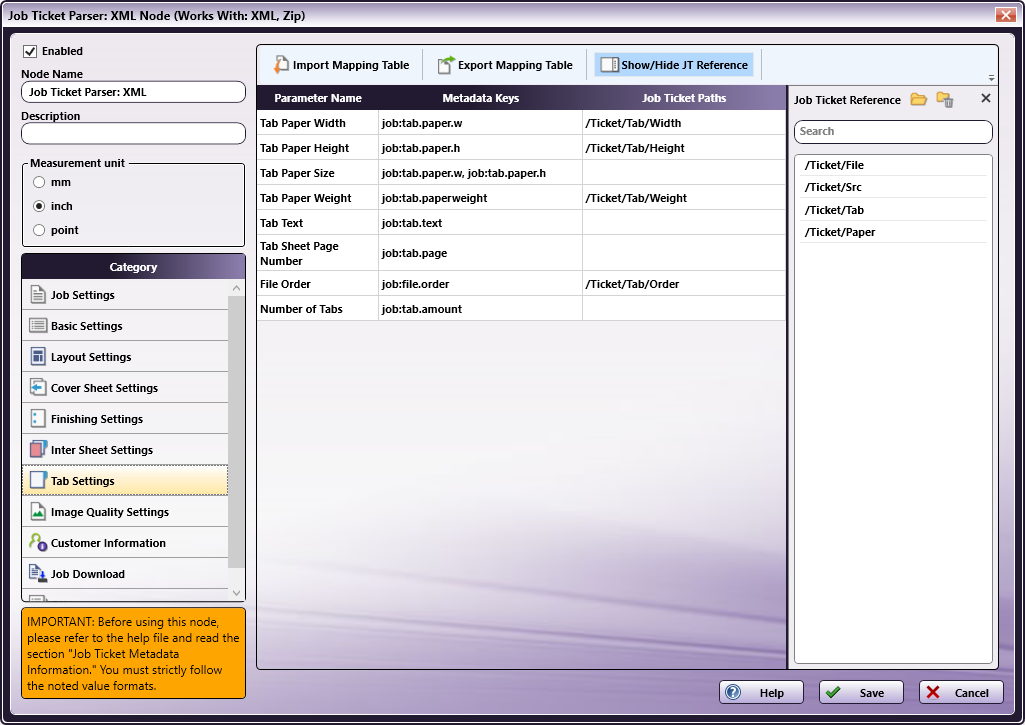Viewport: 1025px width, 725px height.
Task: Click the Metadata Keys column header
Action: click(x=480, y=98)
